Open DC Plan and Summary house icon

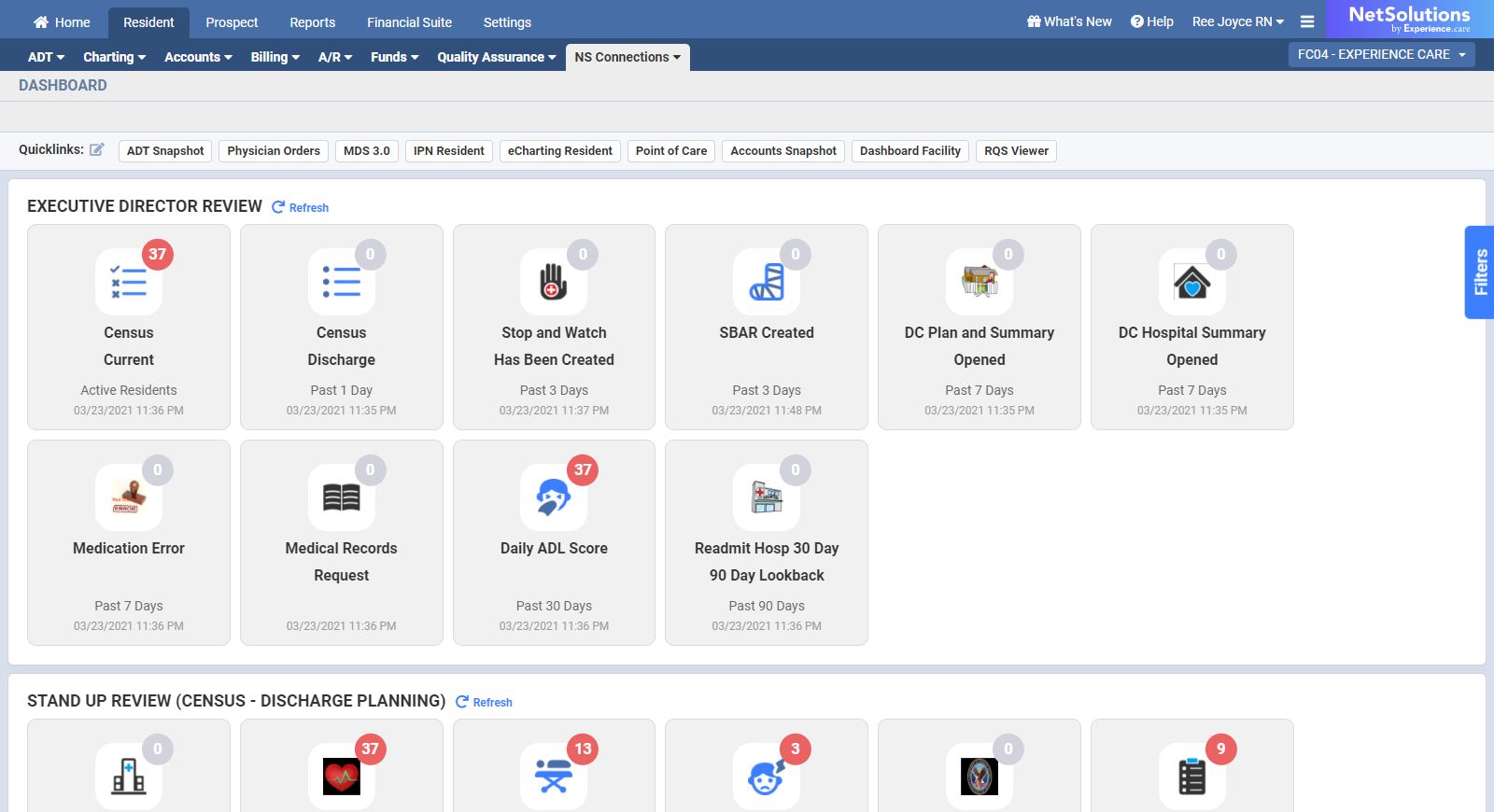980,282
